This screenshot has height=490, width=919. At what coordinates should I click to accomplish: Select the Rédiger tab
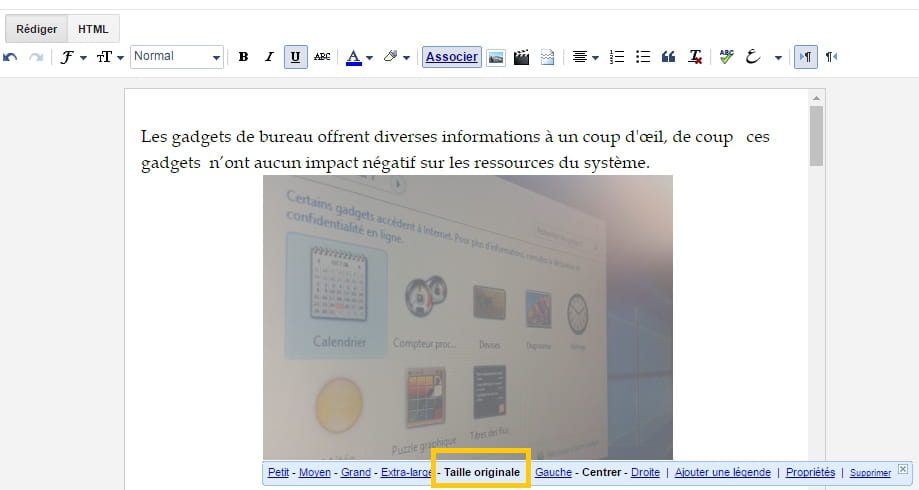[37, 29]
